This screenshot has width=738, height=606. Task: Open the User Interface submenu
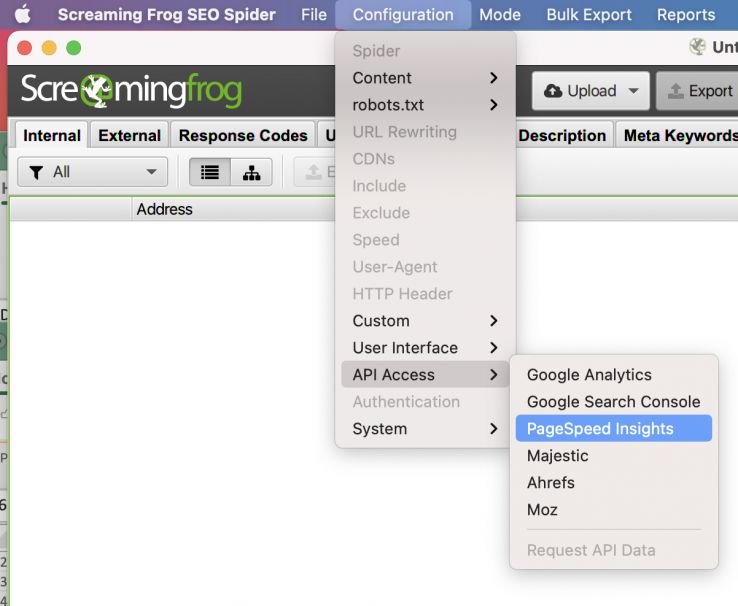425,348
